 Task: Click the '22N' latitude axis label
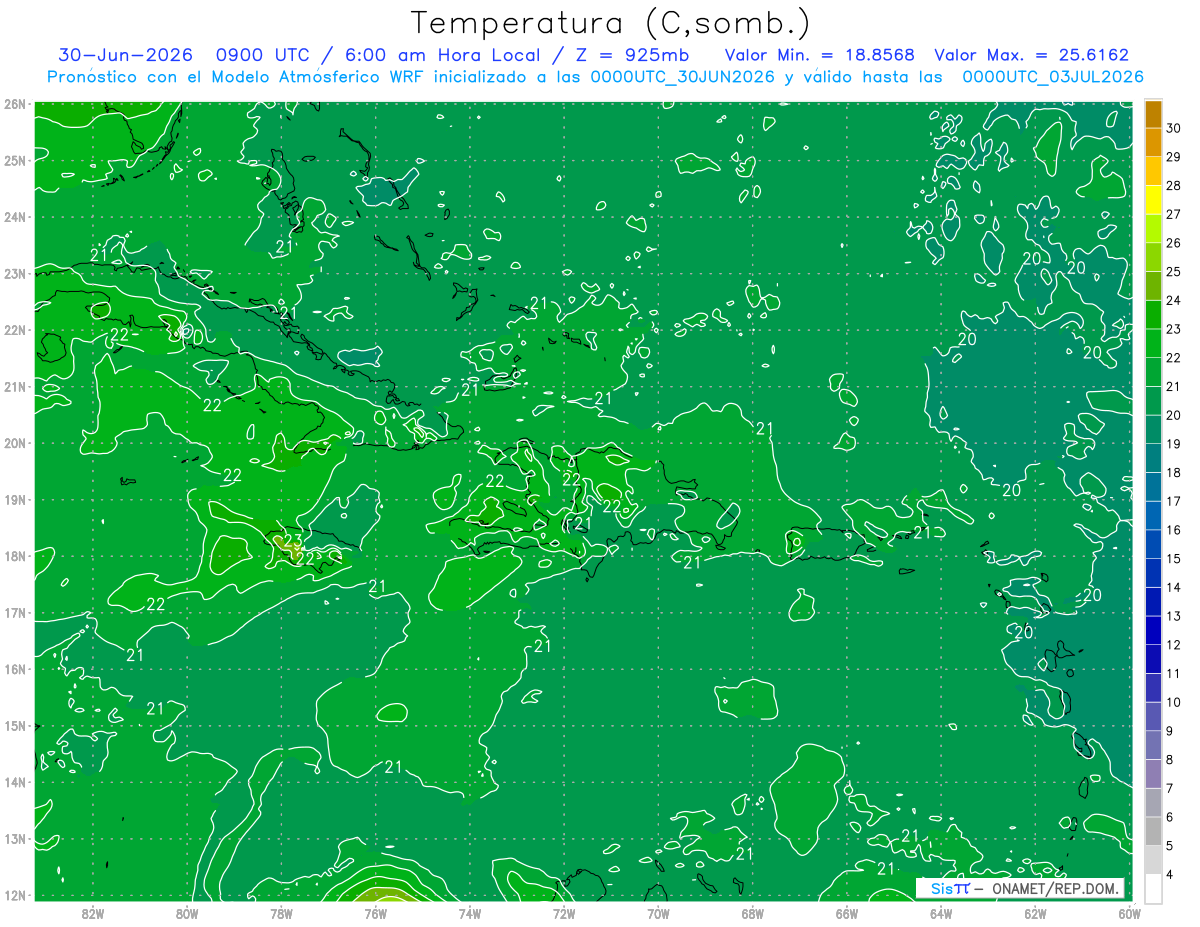(15, 330)
